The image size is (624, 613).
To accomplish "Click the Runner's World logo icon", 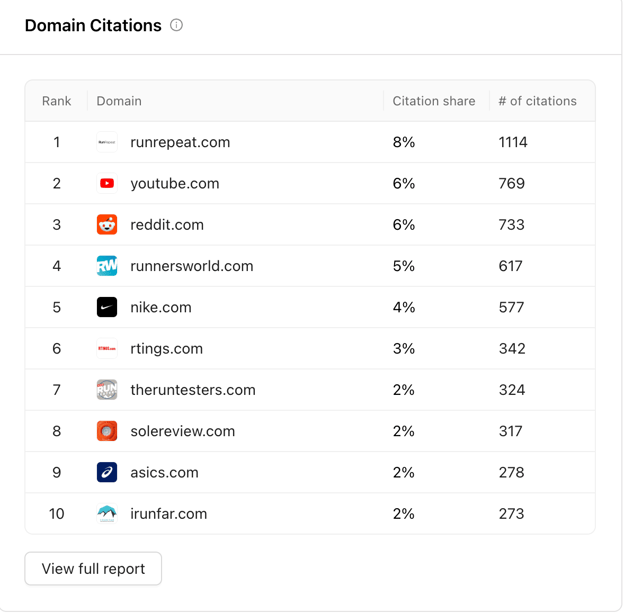I will pos(107,266).
